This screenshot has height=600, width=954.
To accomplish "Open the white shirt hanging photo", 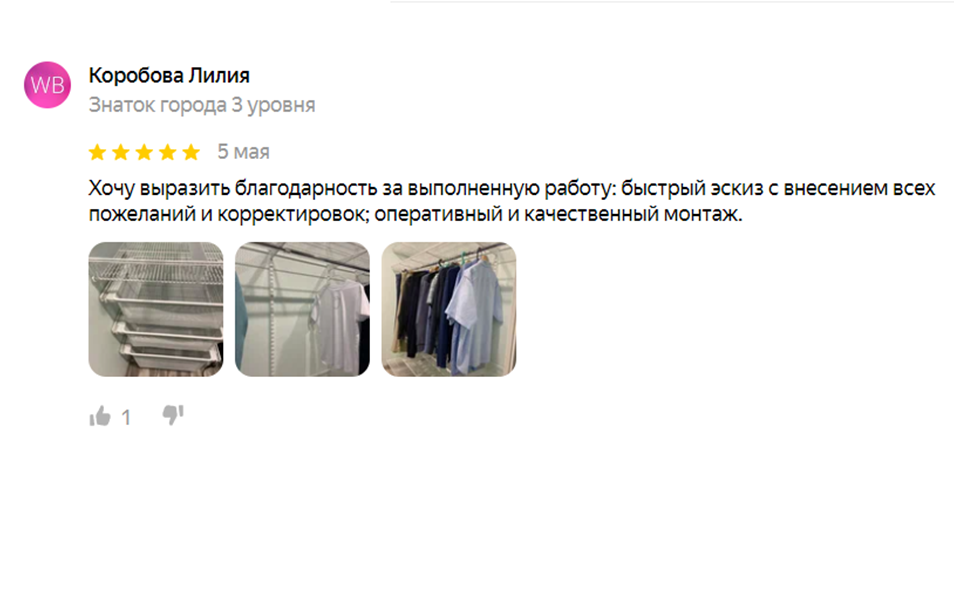I will pos(302,309).
